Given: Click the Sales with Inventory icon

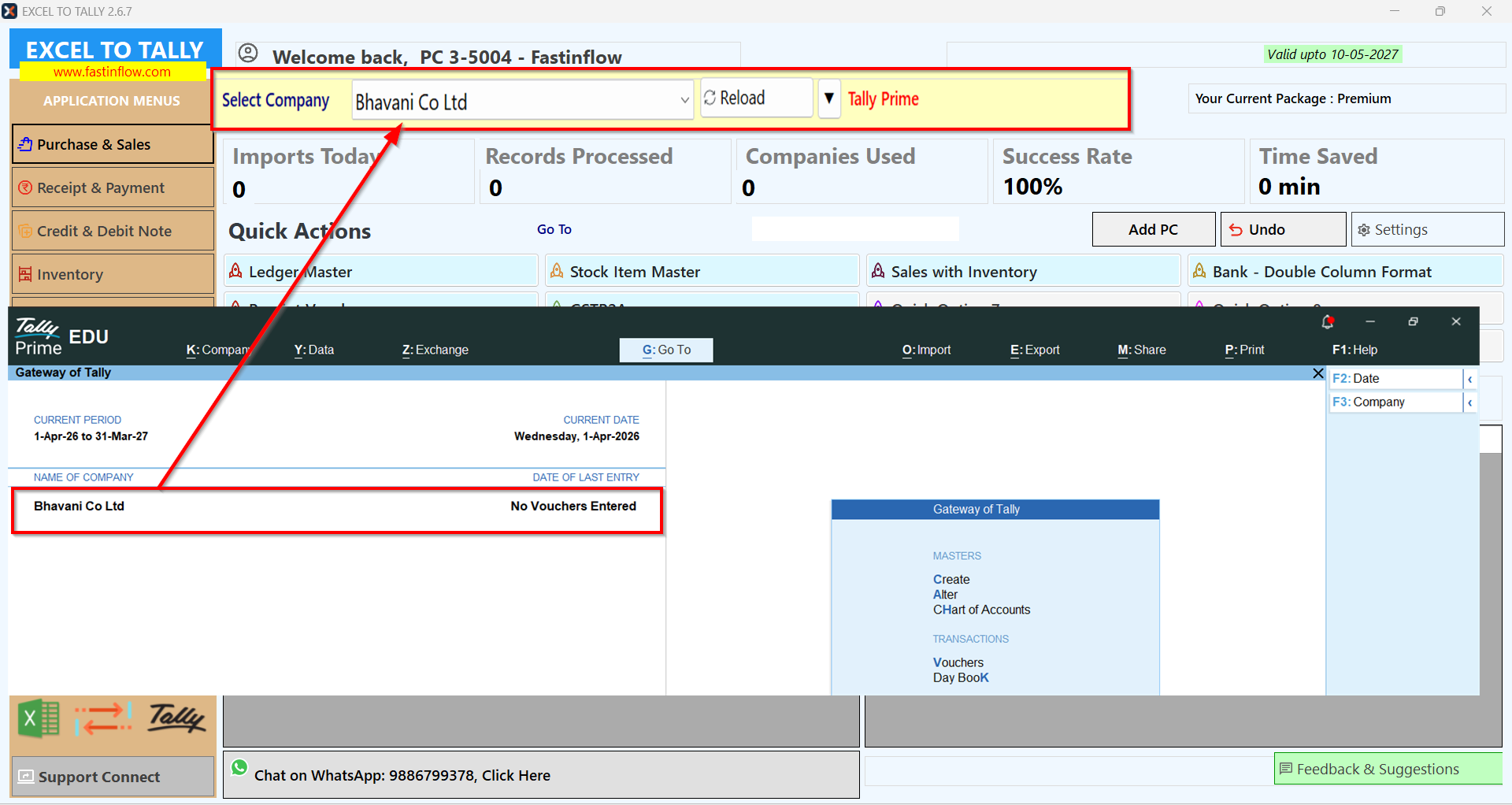Looking at the screenshot, I should click(x=878, y=271).
